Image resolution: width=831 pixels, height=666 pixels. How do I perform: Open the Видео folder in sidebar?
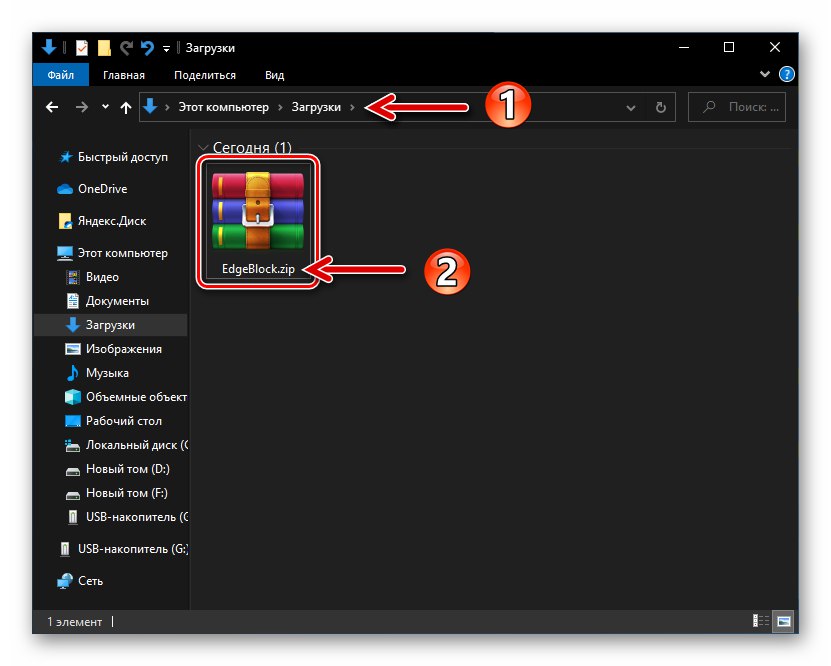92,277
